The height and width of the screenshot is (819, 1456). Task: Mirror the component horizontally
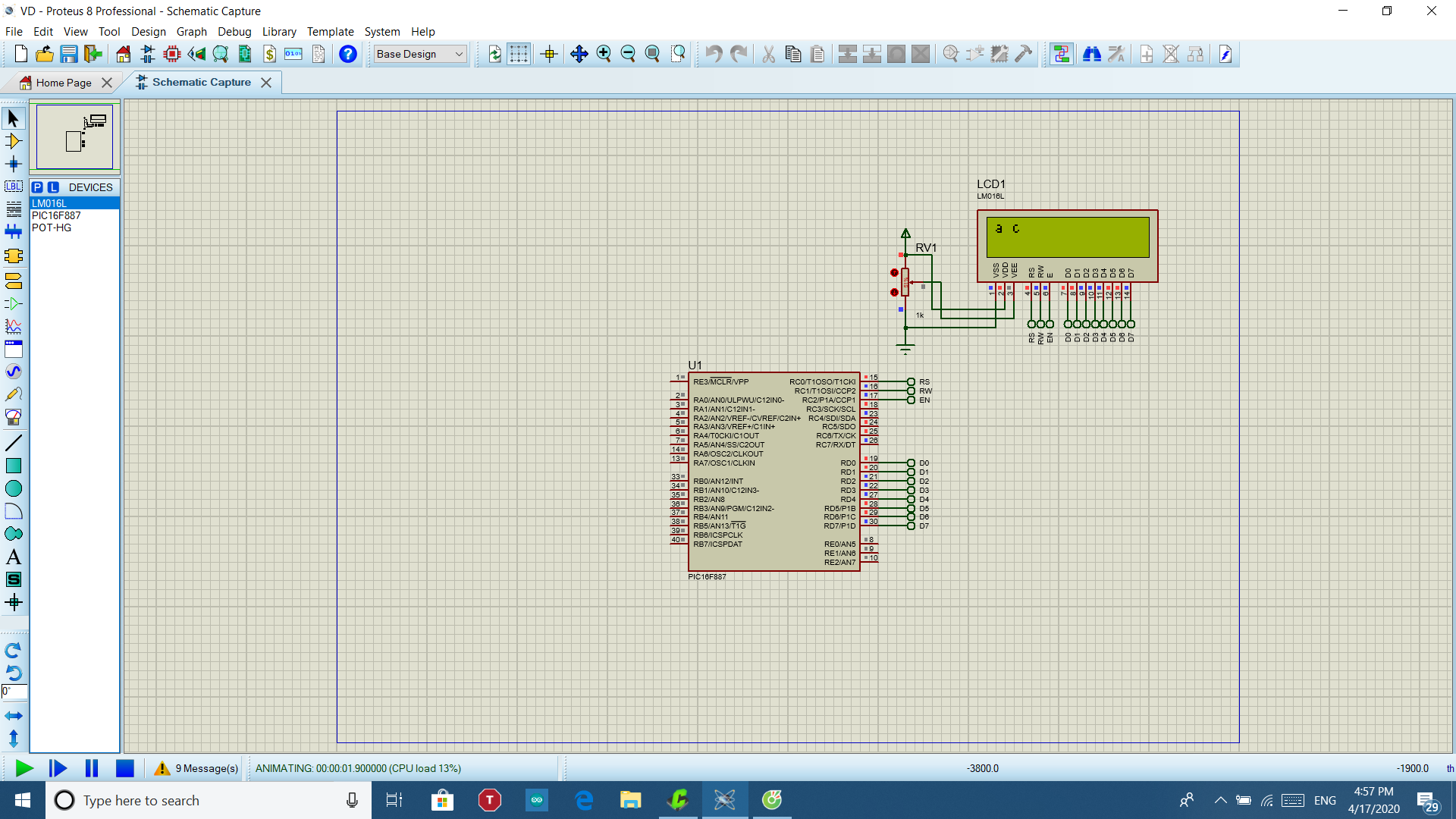point(13,716)
